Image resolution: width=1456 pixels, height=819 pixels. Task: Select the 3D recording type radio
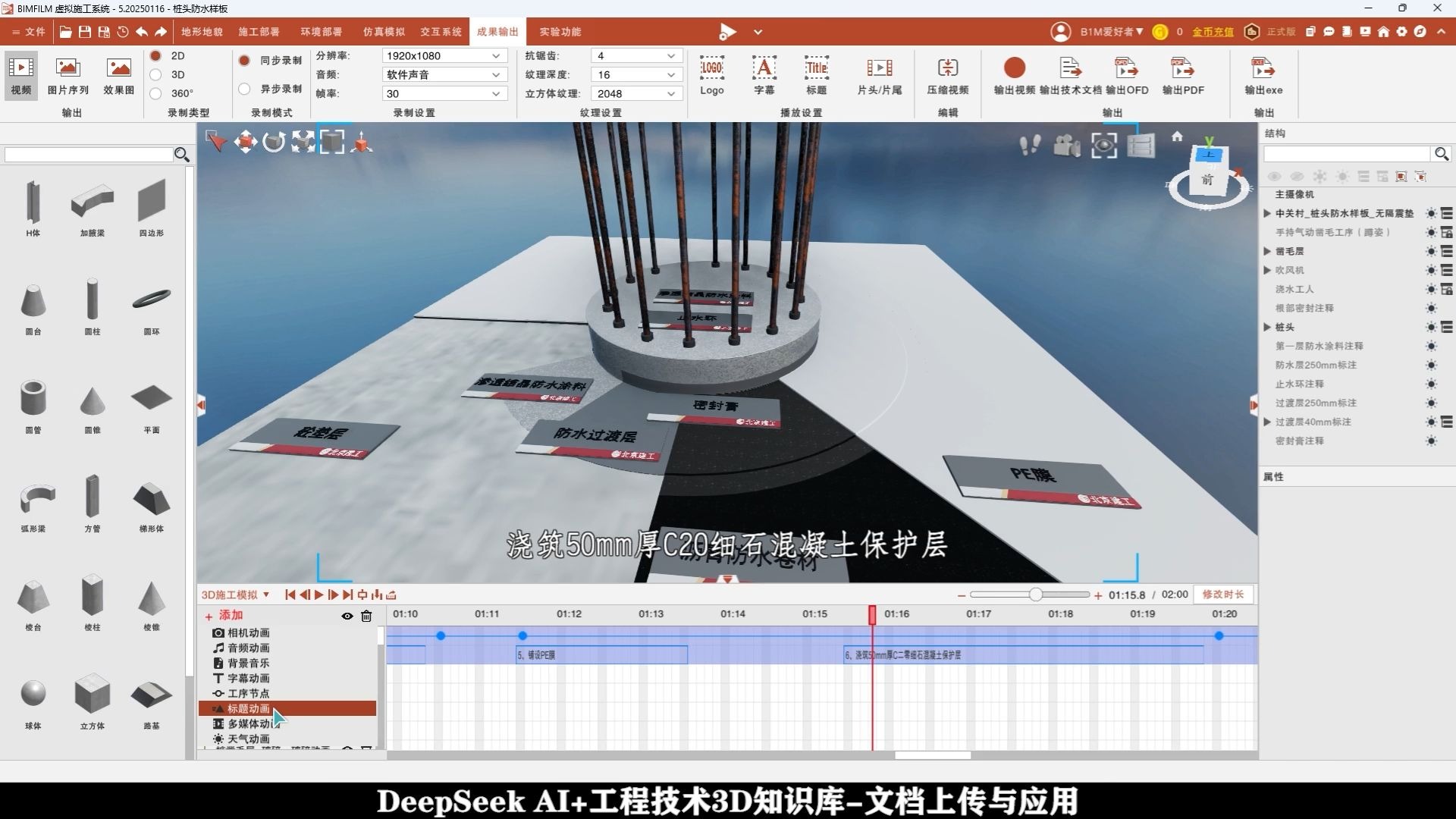click(x=156, y=74)
